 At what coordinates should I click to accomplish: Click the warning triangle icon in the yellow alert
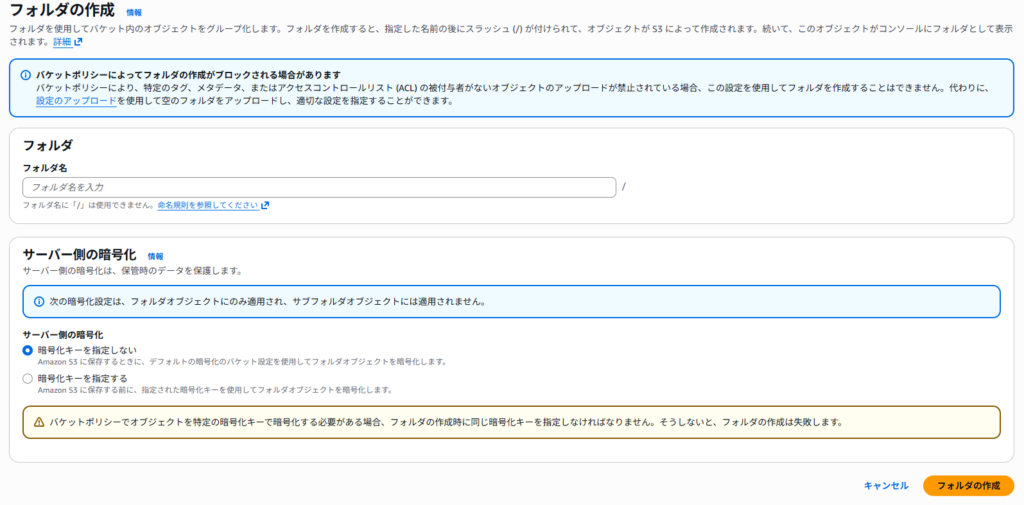point(38,422)
